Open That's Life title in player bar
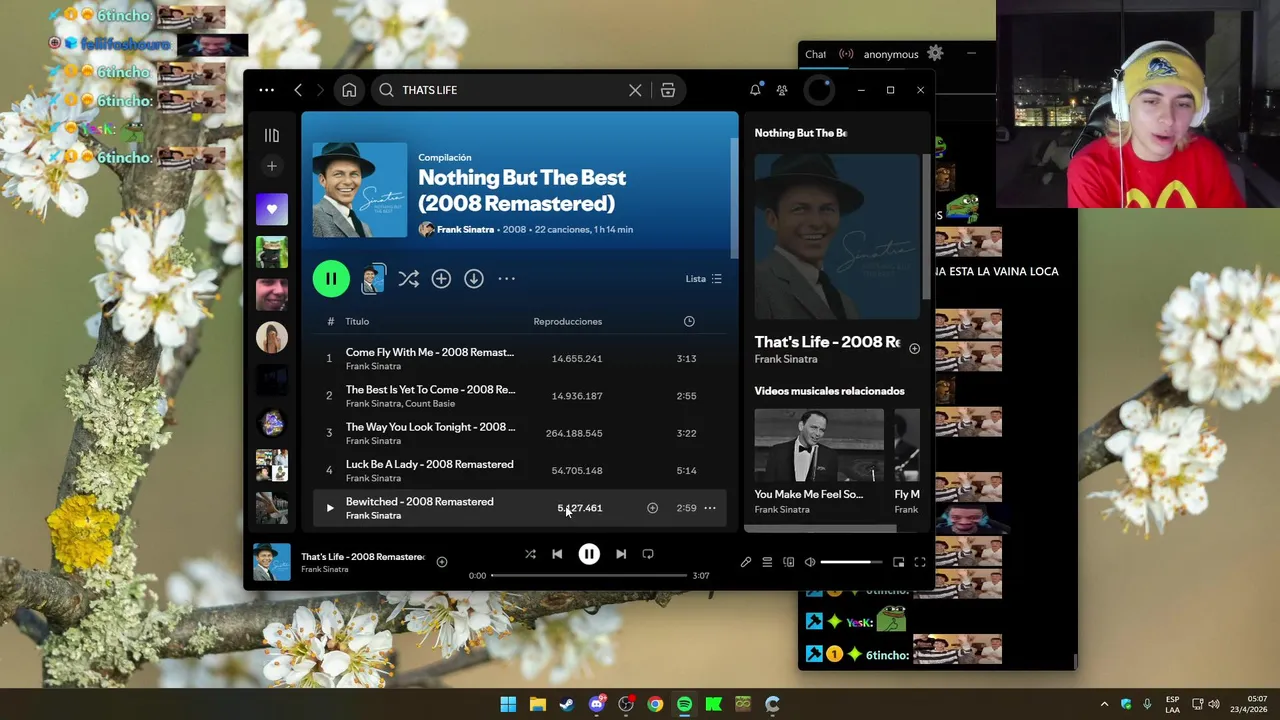Screen dimensions: 1280x720 coord(363,557)
